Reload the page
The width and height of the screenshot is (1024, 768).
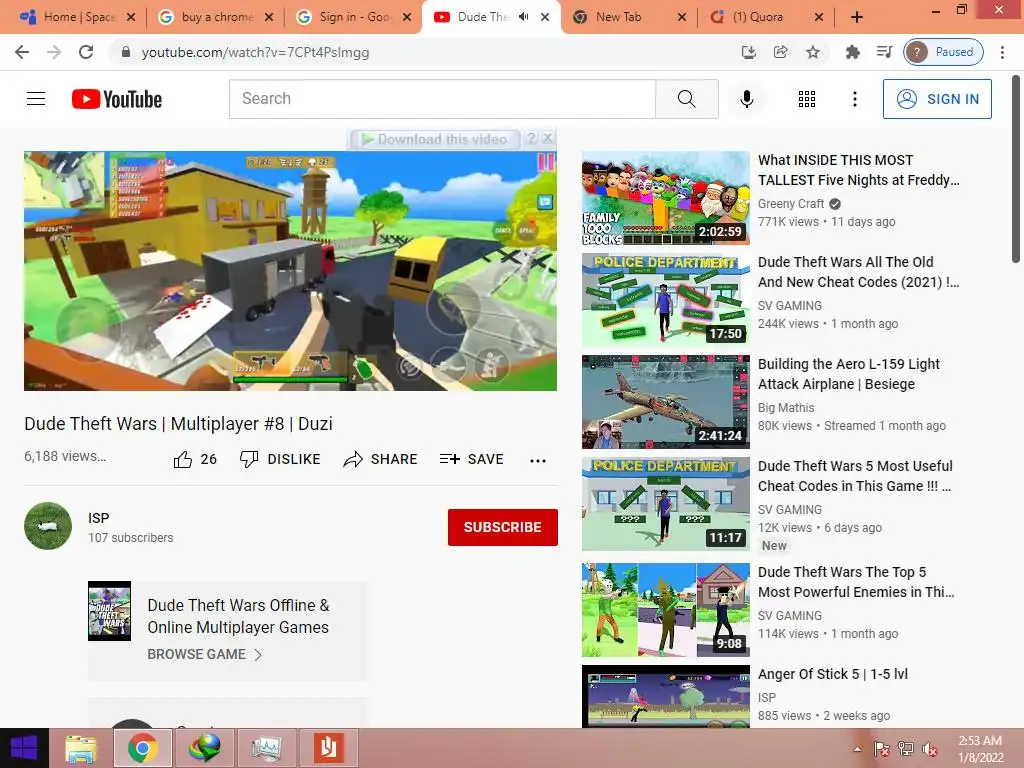point(86,52)
